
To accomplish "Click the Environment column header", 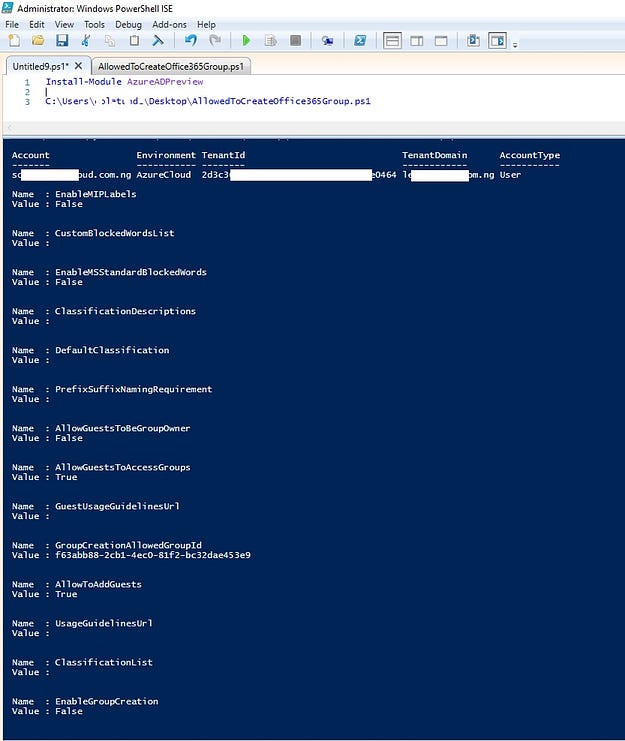I will click(x=166, y=155).
